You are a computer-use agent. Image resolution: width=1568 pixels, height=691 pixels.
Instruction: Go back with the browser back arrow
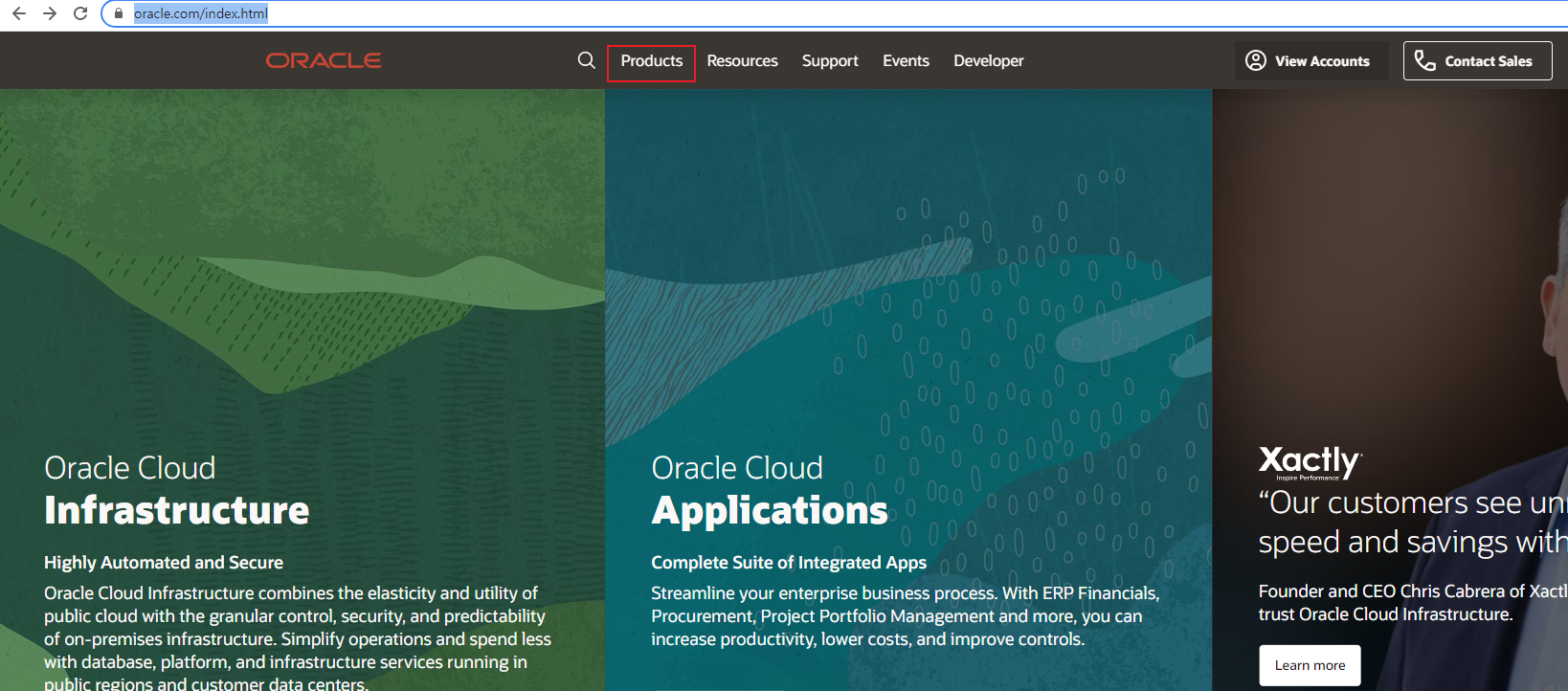[18, 13]
